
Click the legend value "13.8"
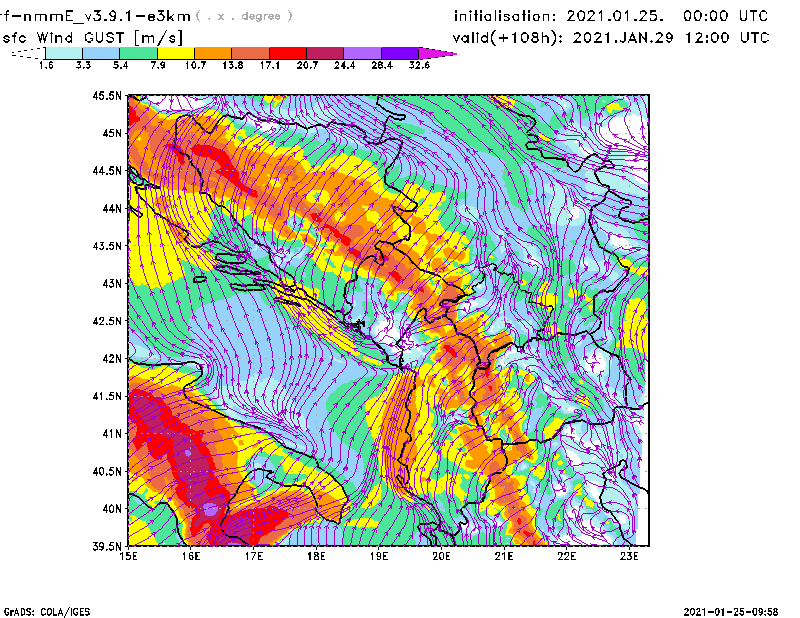tap(232, 65)
